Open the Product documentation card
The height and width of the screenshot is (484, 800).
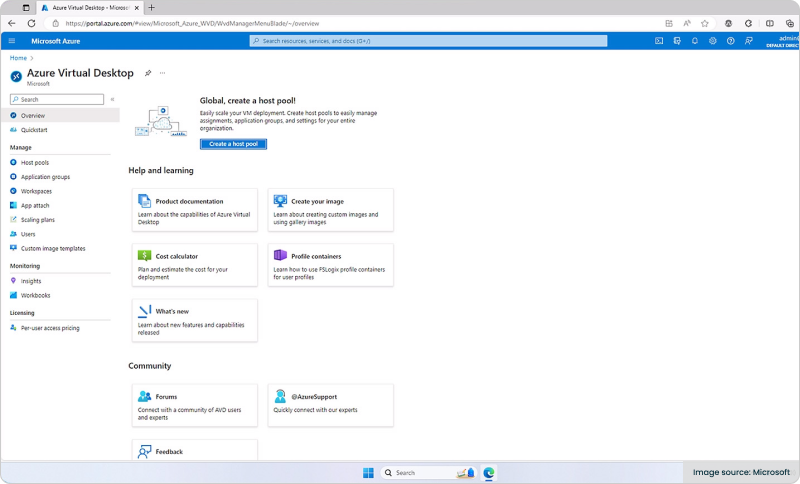pos(194,210)
